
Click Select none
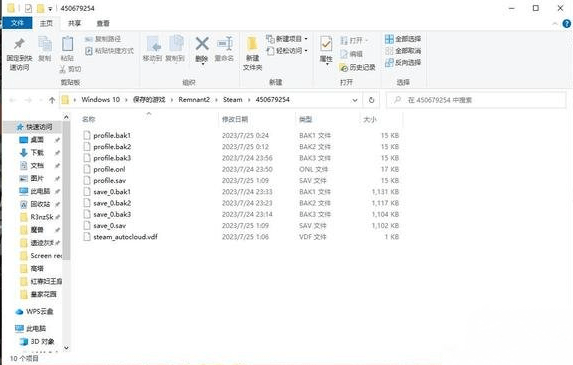click(x=403, y=50)
